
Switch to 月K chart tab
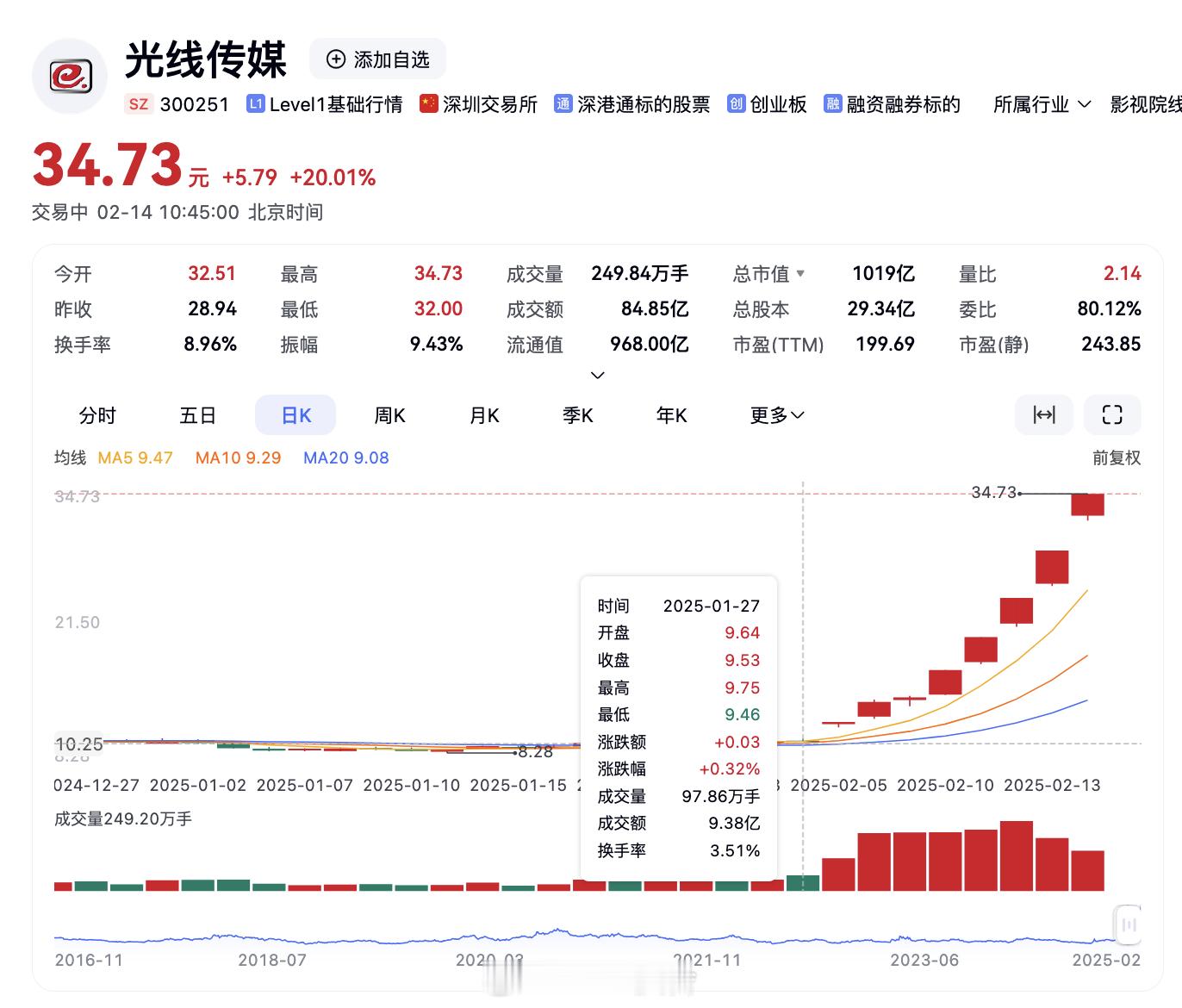484,415
